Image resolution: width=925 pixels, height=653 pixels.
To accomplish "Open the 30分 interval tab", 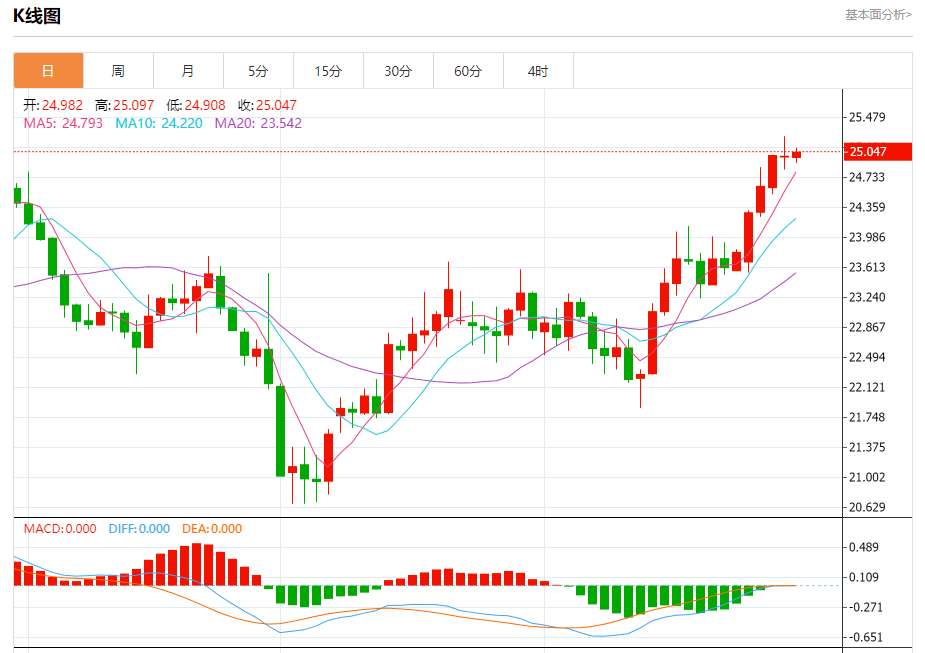I will [x=398, y=71].
